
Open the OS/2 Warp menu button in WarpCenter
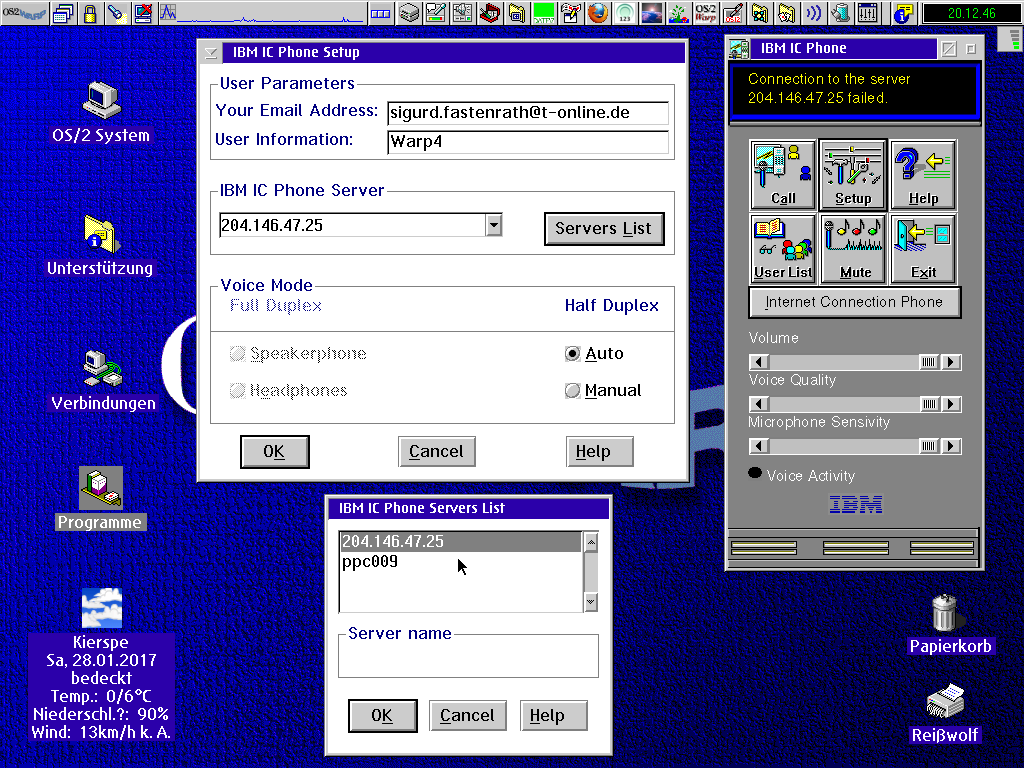pos(24,12)
